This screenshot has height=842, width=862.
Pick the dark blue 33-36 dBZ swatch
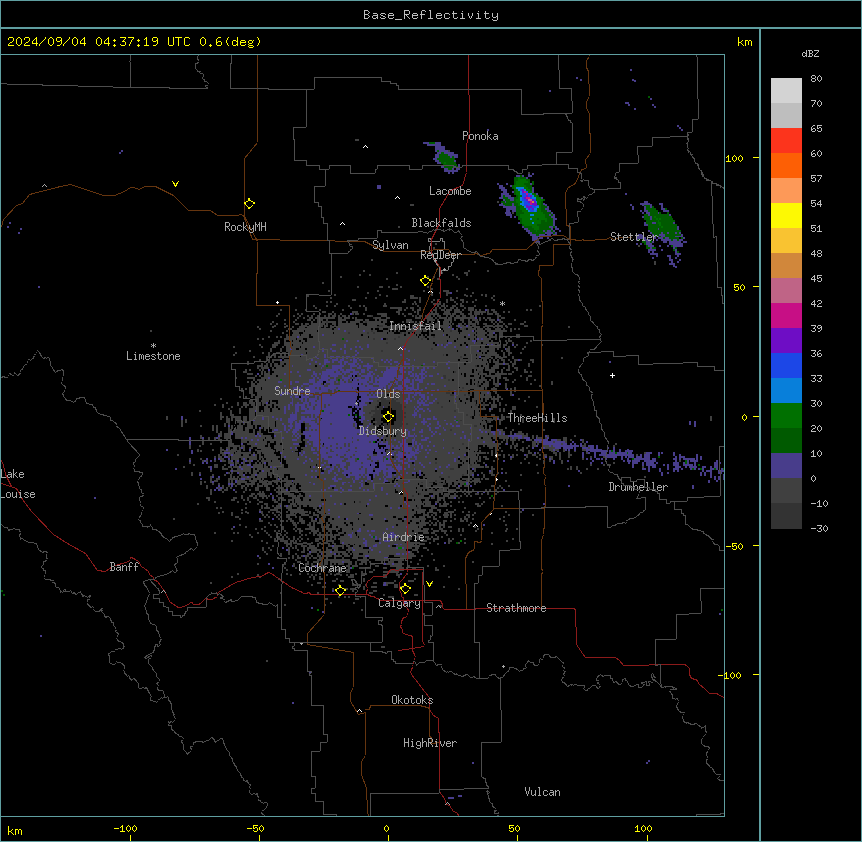point(786,365)
